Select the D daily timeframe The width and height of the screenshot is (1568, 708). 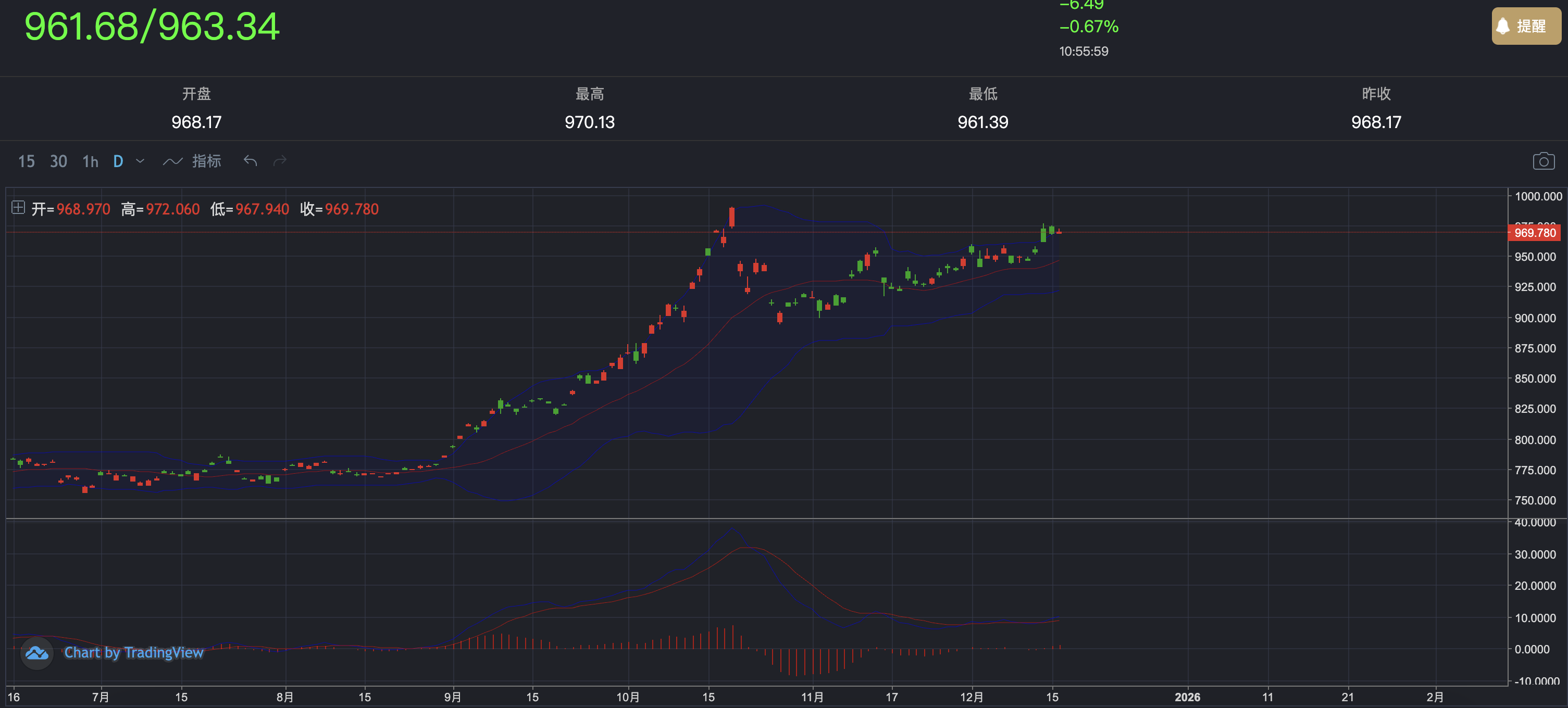click(x=118, y=161)
